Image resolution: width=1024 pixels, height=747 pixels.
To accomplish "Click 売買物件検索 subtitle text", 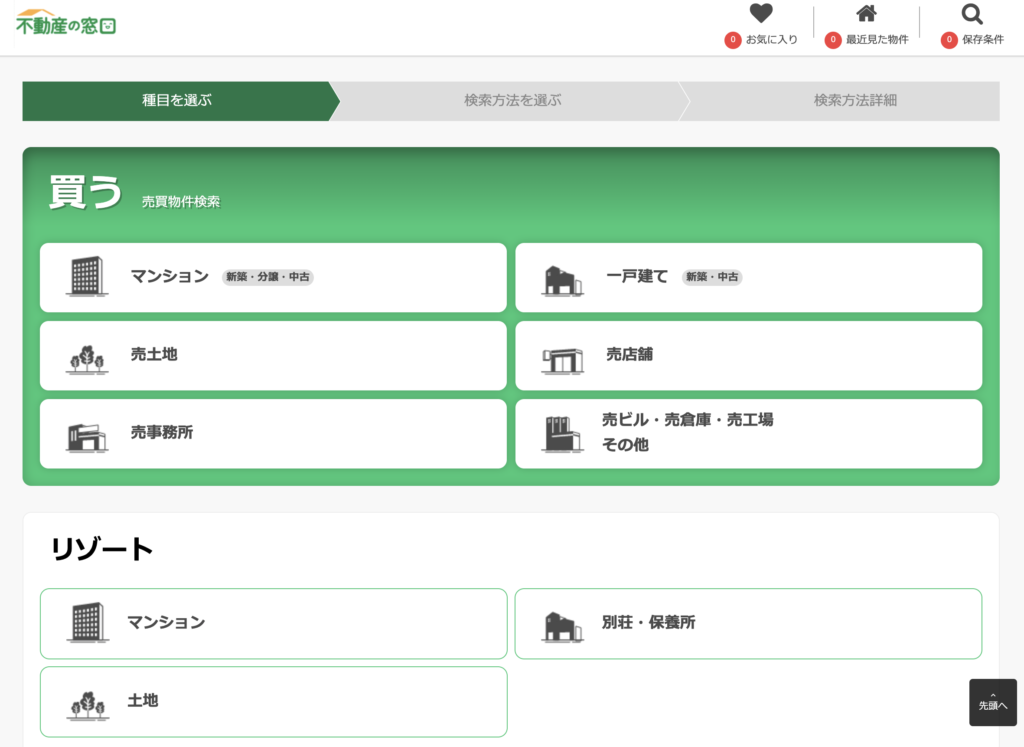I will click(181, 202).
